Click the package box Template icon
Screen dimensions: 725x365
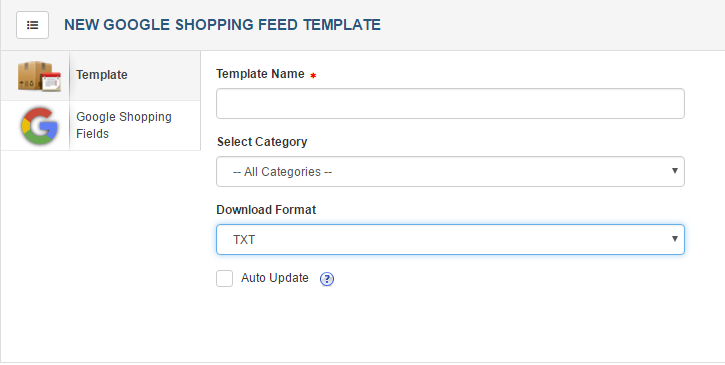point(39,75)
